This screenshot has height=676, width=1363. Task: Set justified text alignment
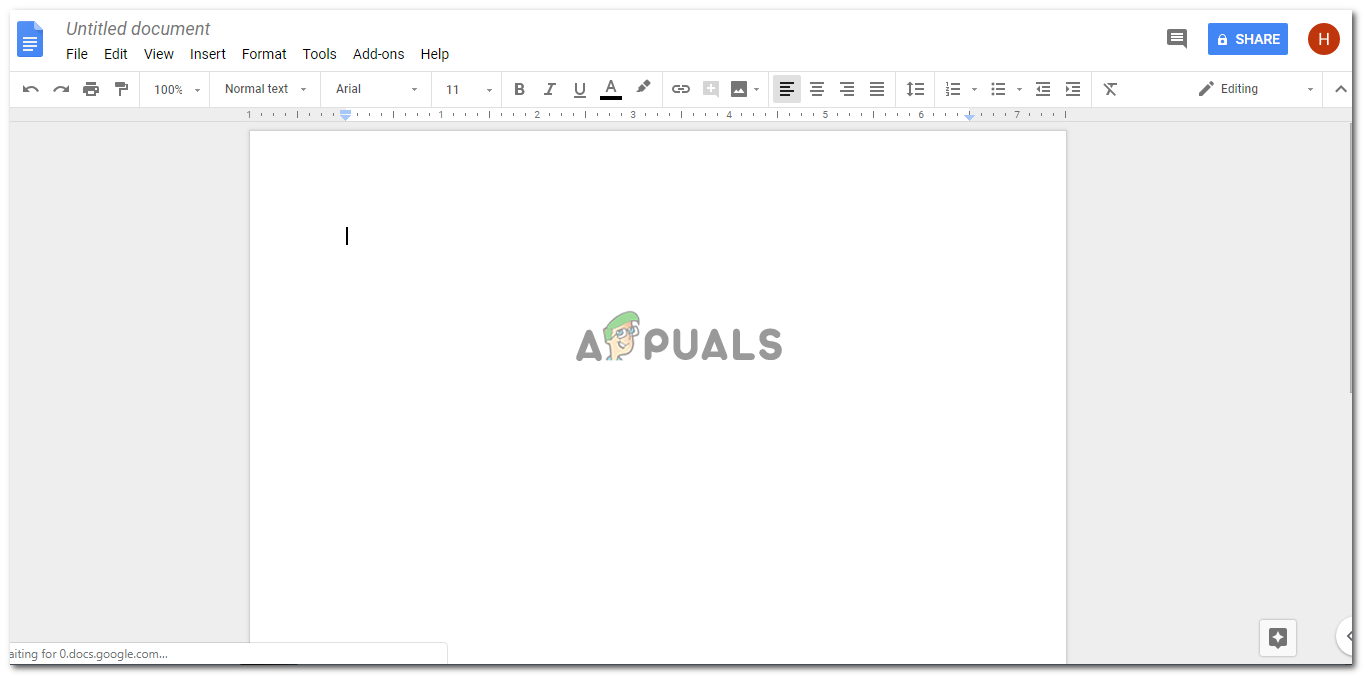click(877, 89)
